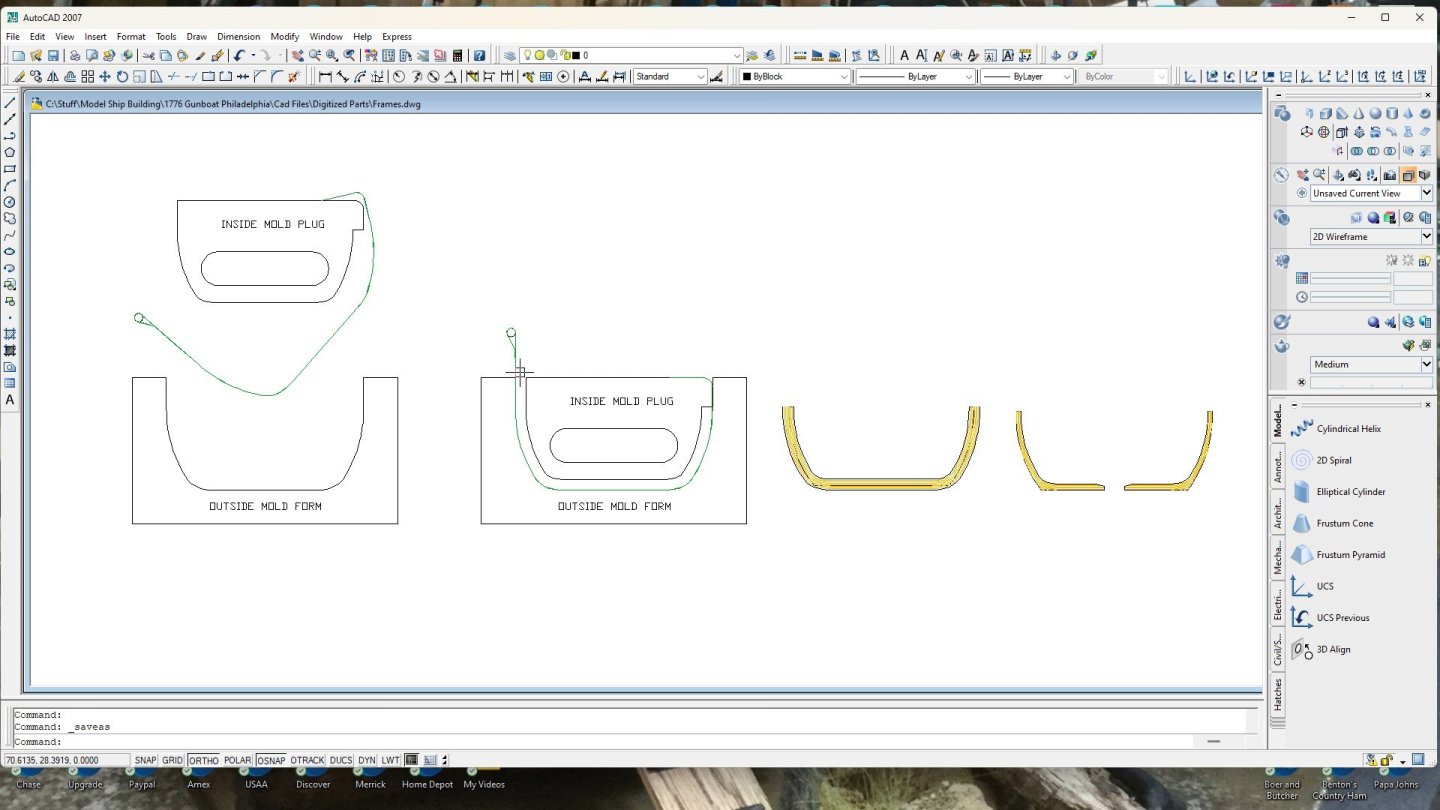Screen dimensions: 1440x810
Task: Open the ByBlock color dropdown
Action: (795, 77)
